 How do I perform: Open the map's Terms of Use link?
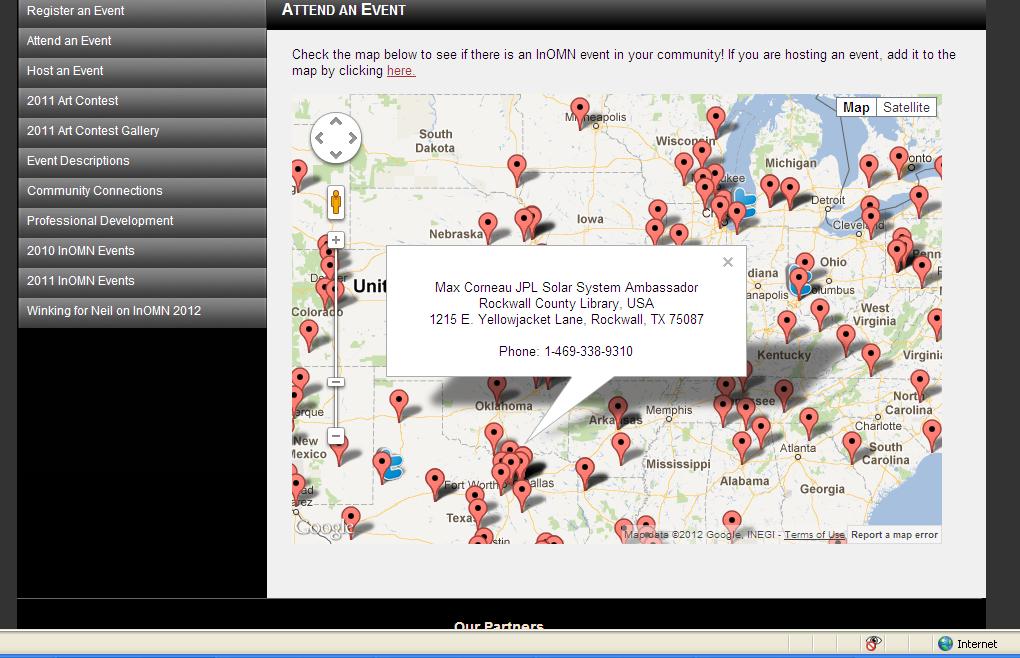[814, 535]
